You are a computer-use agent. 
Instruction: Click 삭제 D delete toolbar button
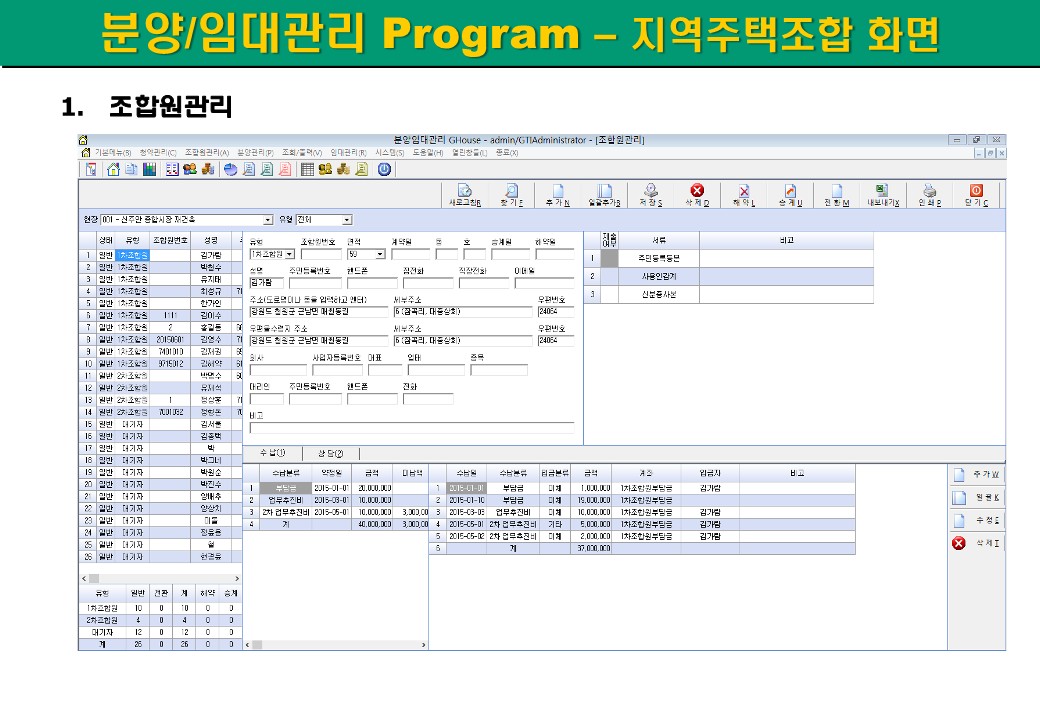pos(697,196)
